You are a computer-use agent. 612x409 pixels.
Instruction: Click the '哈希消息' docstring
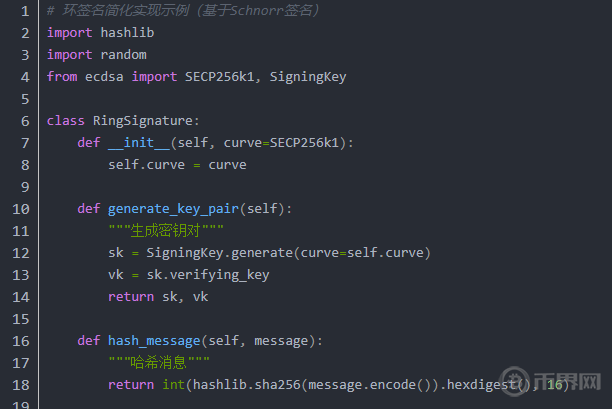pyautogui.click(x=158, y=363)
